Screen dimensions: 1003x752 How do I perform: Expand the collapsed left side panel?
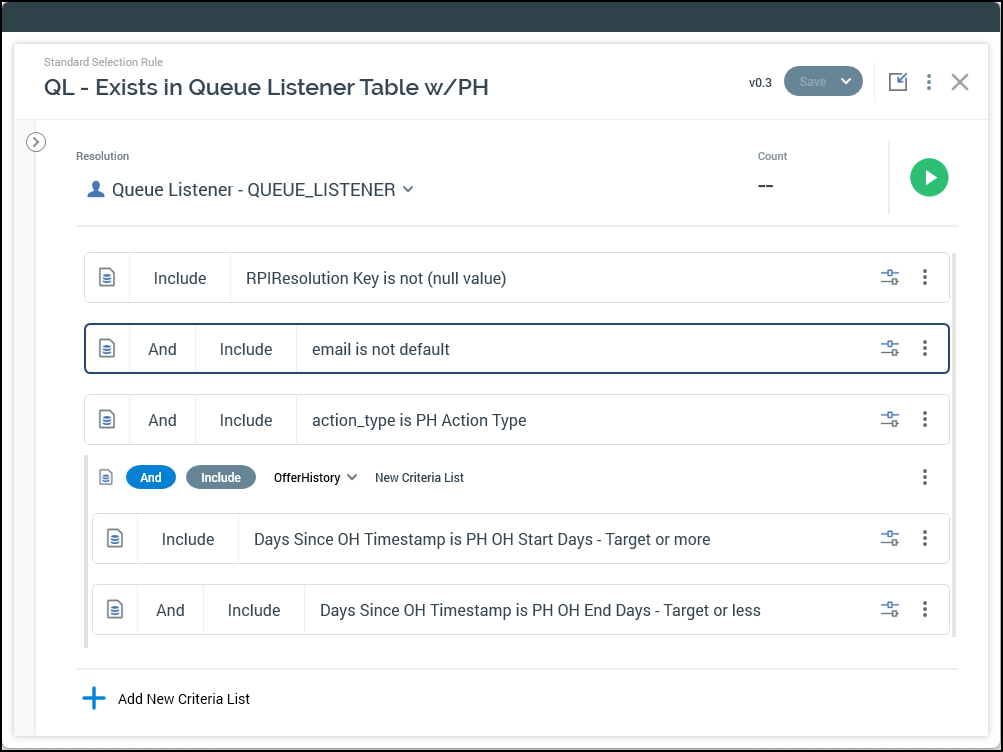click(x=36, y=142)
